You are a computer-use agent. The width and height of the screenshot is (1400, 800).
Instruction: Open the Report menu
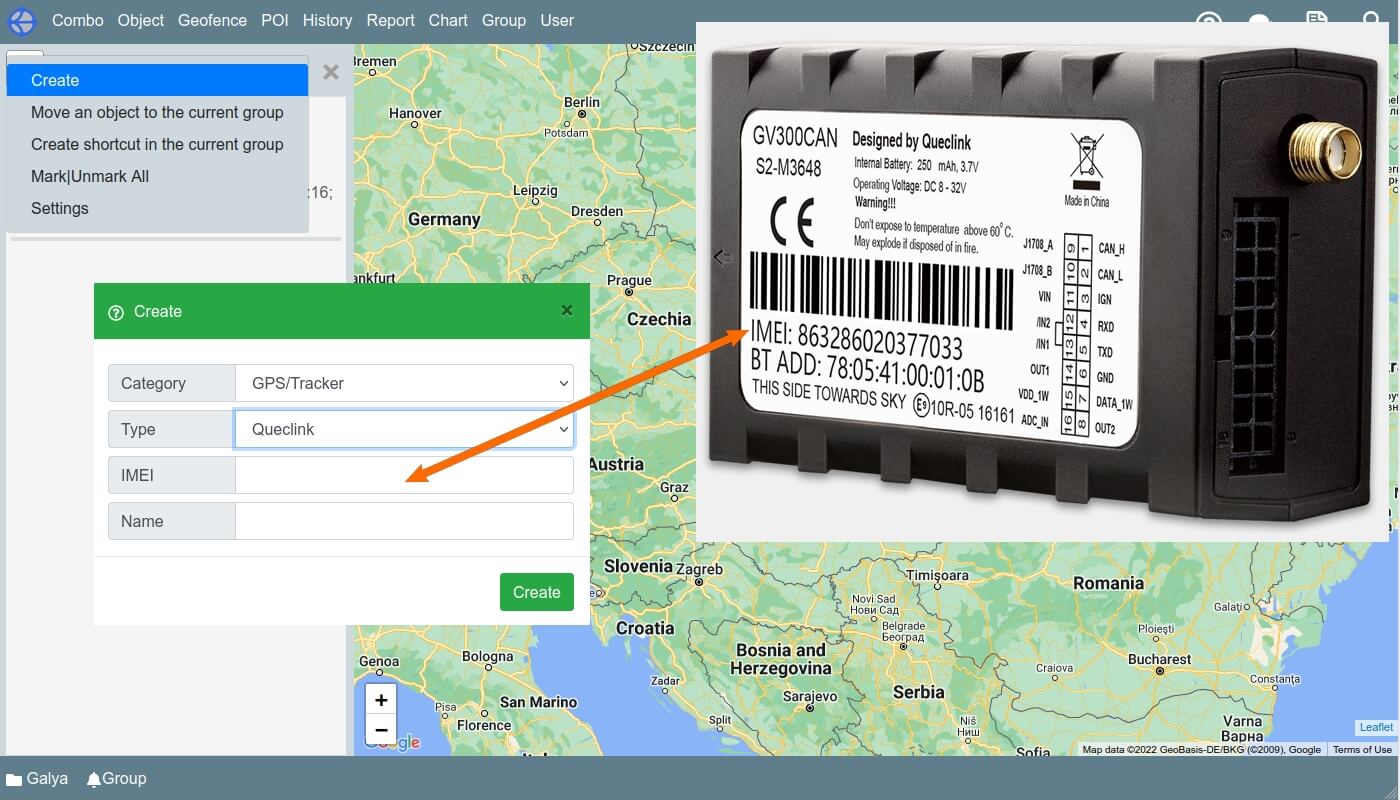[x=390, y=20]
